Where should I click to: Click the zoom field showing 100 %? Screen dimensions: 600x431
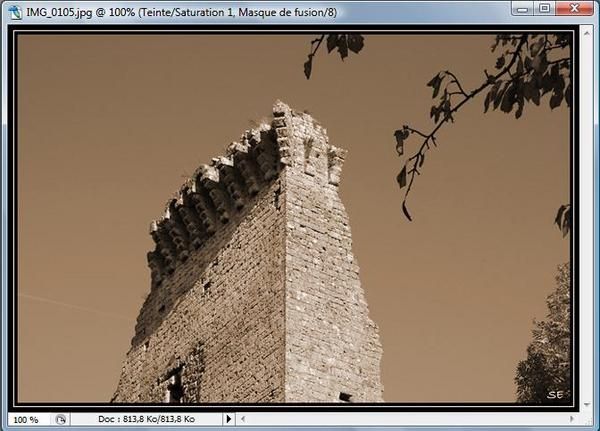[29, 419]
